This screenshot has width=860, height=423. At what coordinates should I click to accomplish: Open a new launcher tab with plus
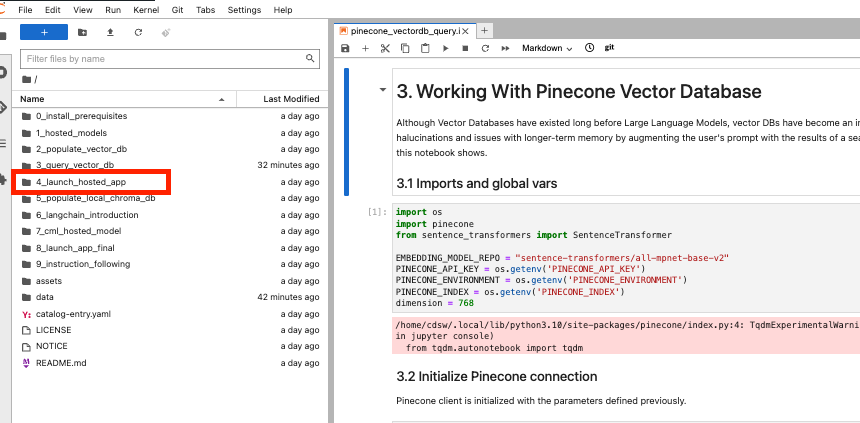pos(484,31)
